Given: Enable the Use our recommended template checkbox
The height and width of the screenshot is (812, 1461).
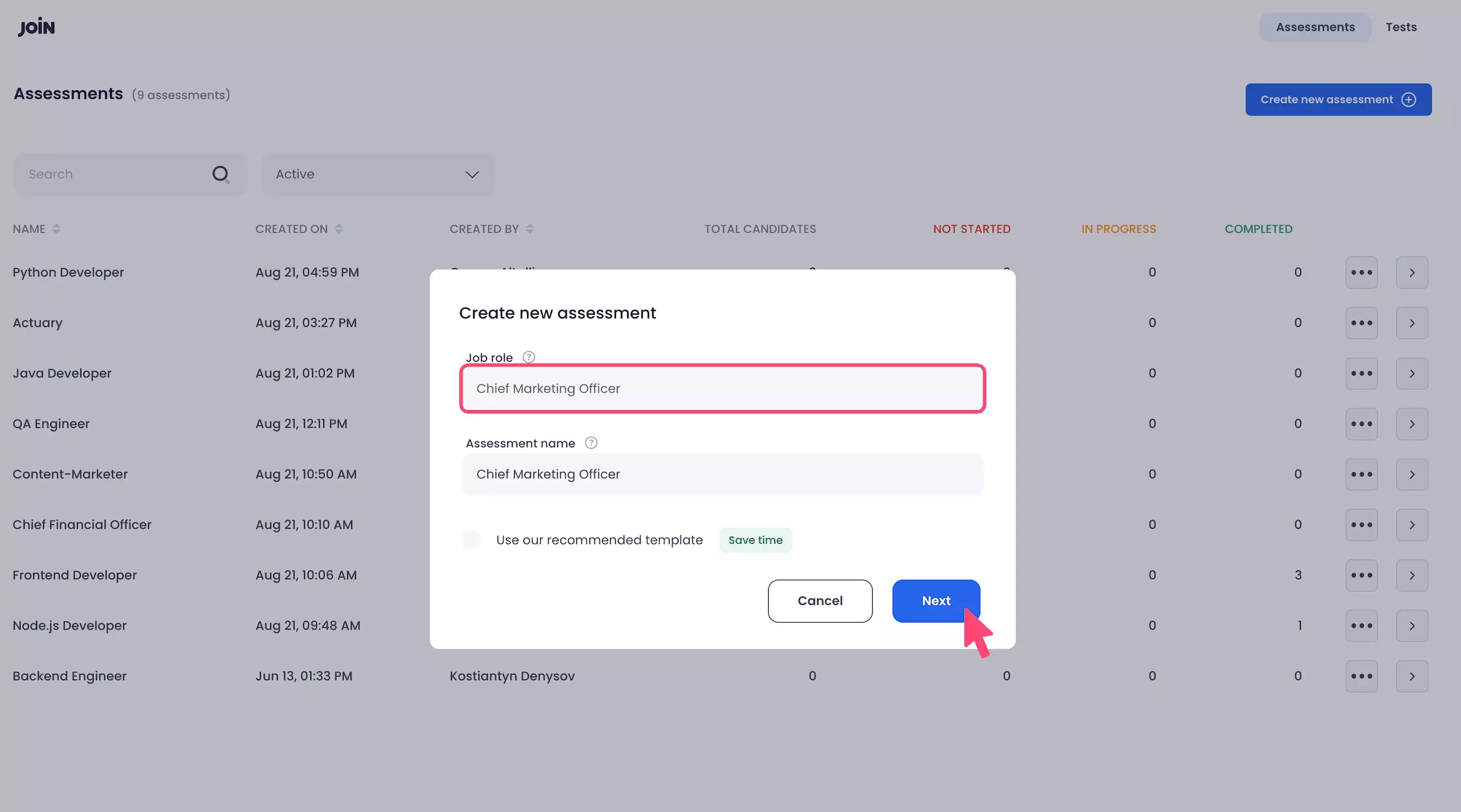Looking at the screenshot, I should pyautogui.click(x=471, y=540).
